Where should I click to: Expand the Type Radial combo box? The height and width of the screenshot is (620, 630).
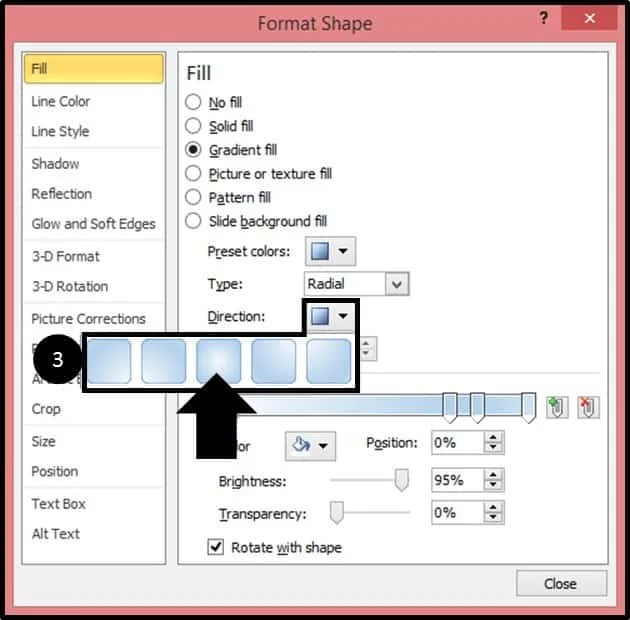tap(356, 284)
